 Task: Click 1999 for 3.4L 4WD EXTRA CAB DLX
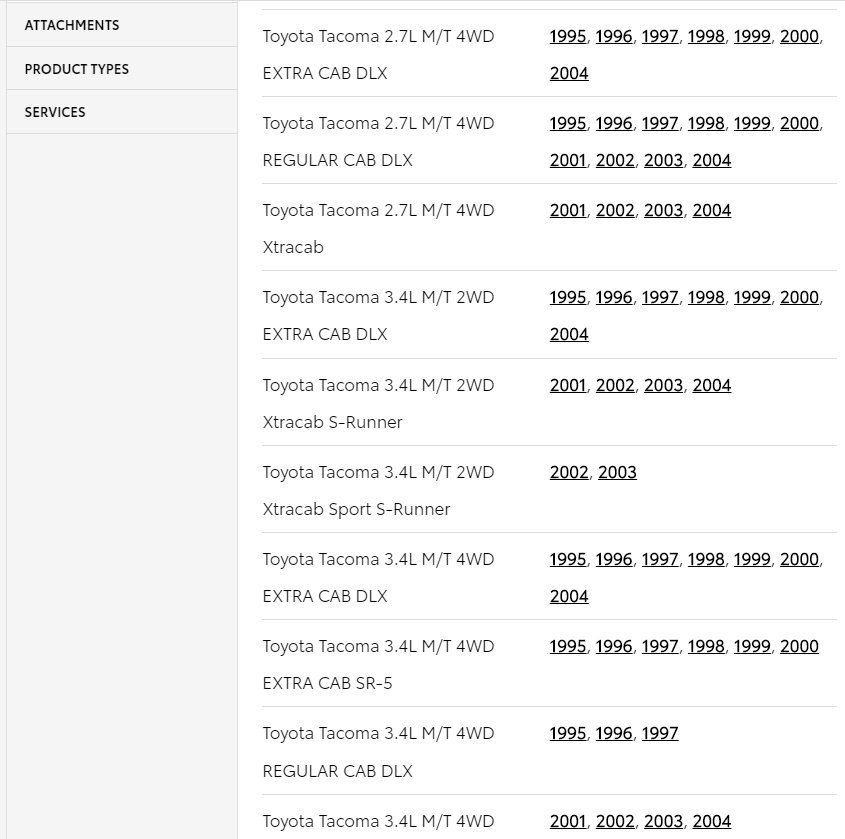point(752,559)
